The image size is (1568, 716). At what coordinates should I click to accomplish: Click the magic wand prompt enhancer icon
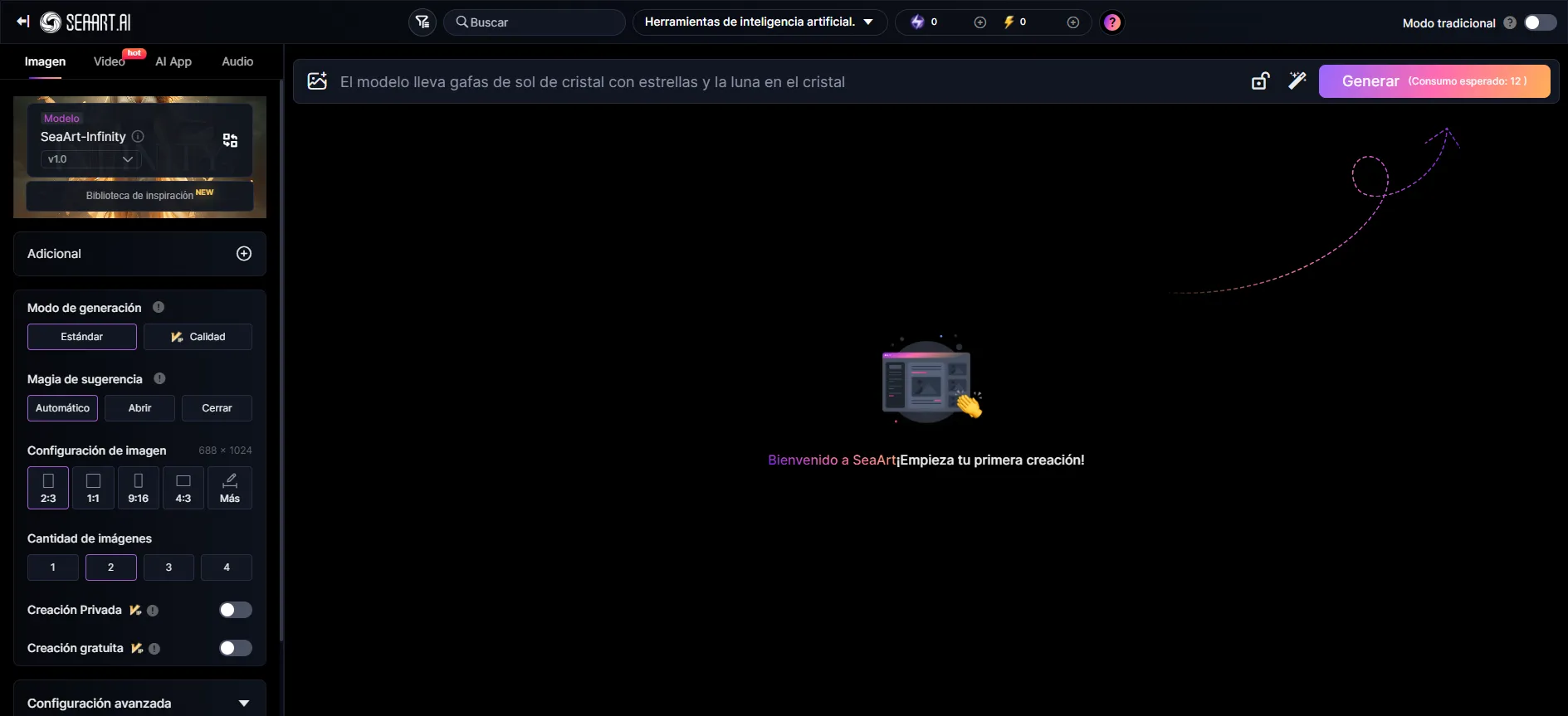[x=1297, y=80]
